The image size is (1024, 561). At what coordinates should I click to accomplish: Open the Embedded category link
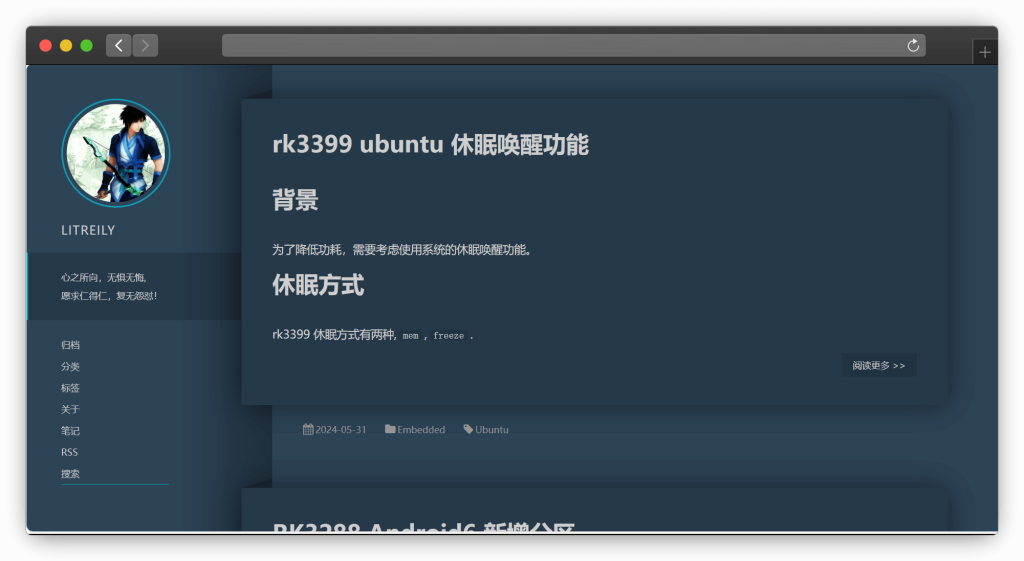[421, 430]
